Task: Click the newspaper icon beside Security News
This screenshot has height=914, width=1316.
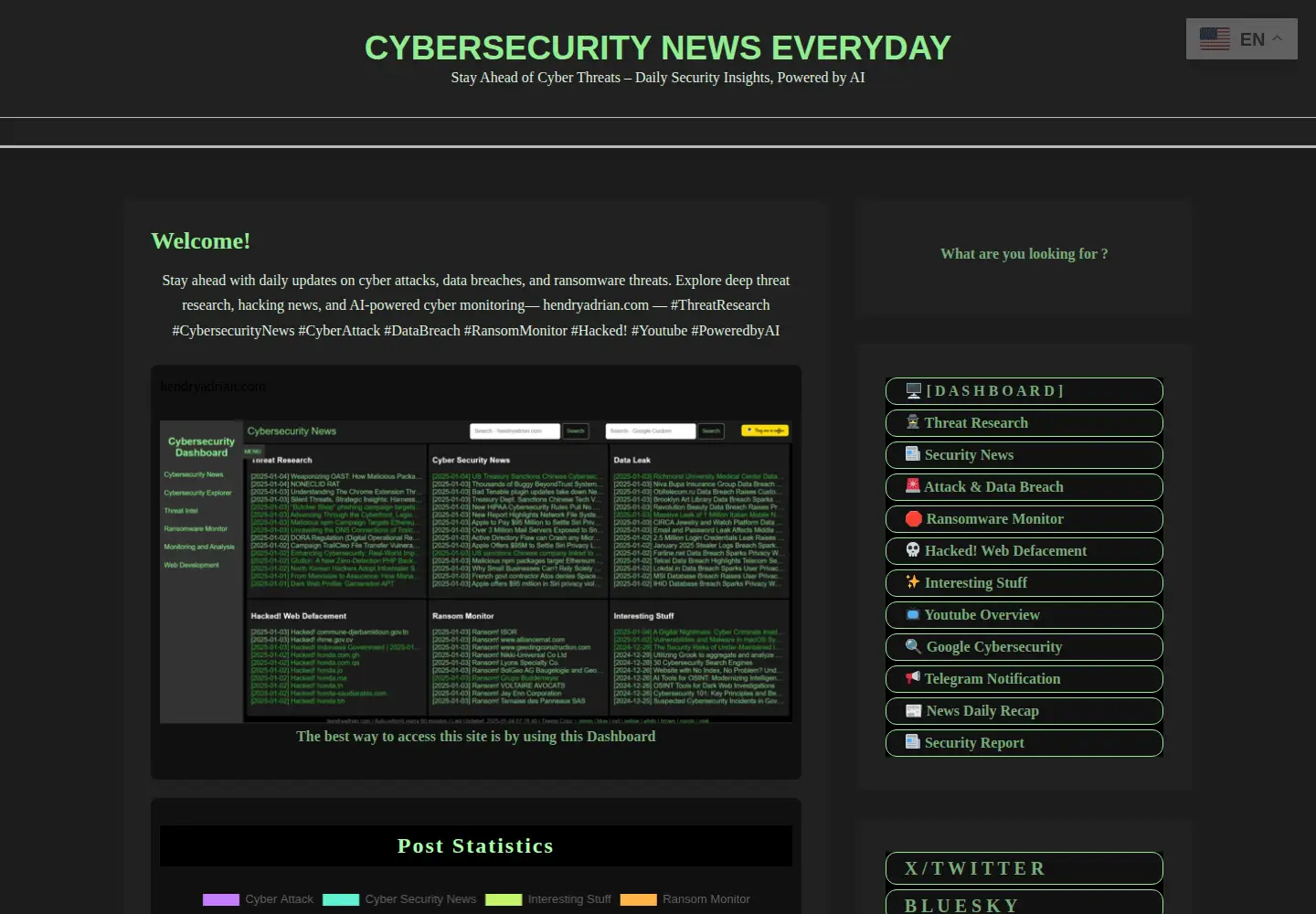Action: point(913,454)
